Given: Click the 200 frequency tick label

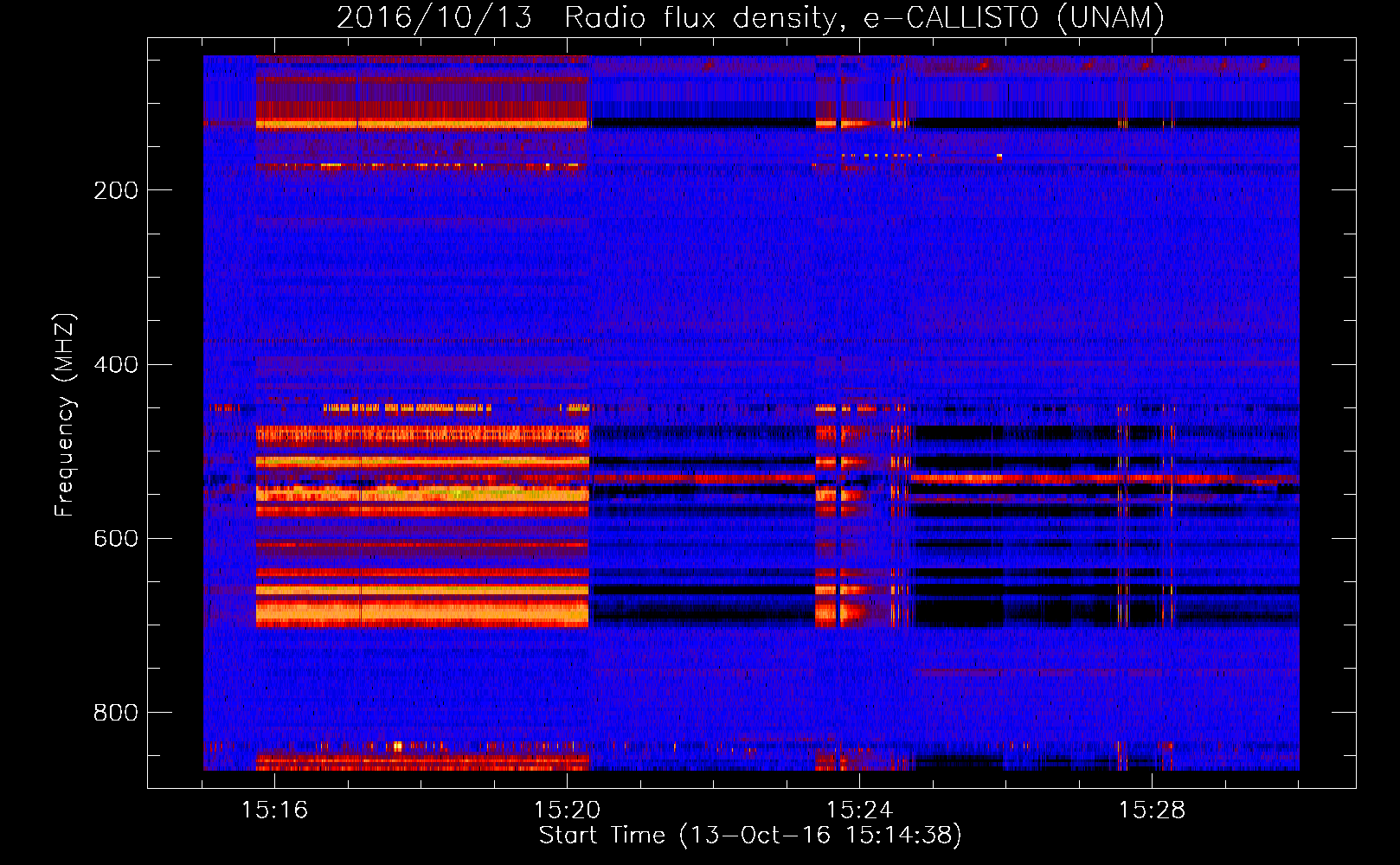Looking at the screenshot, I should coord(116,190).
